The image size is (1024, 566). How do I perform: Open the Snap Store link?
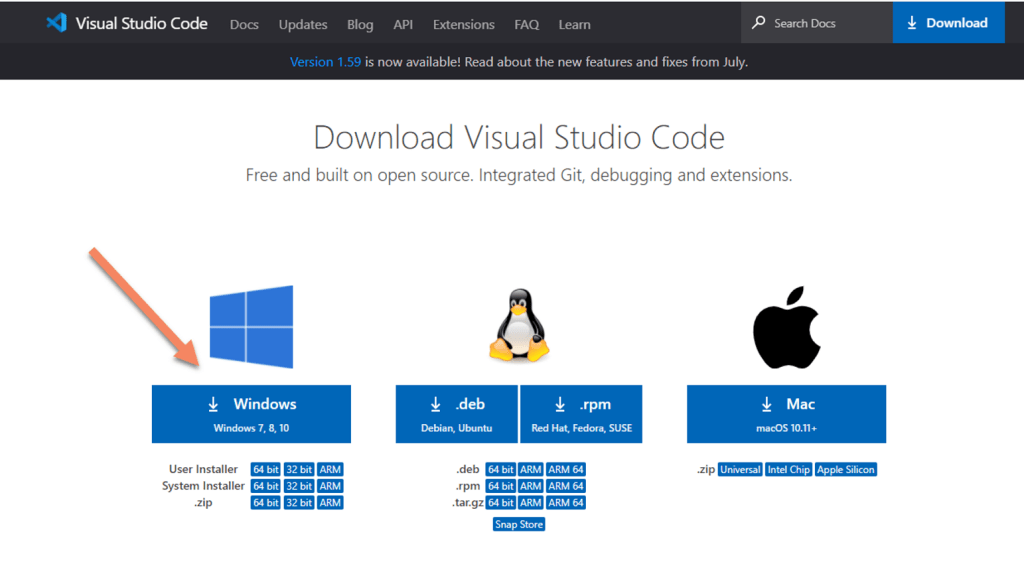[519, 524]
